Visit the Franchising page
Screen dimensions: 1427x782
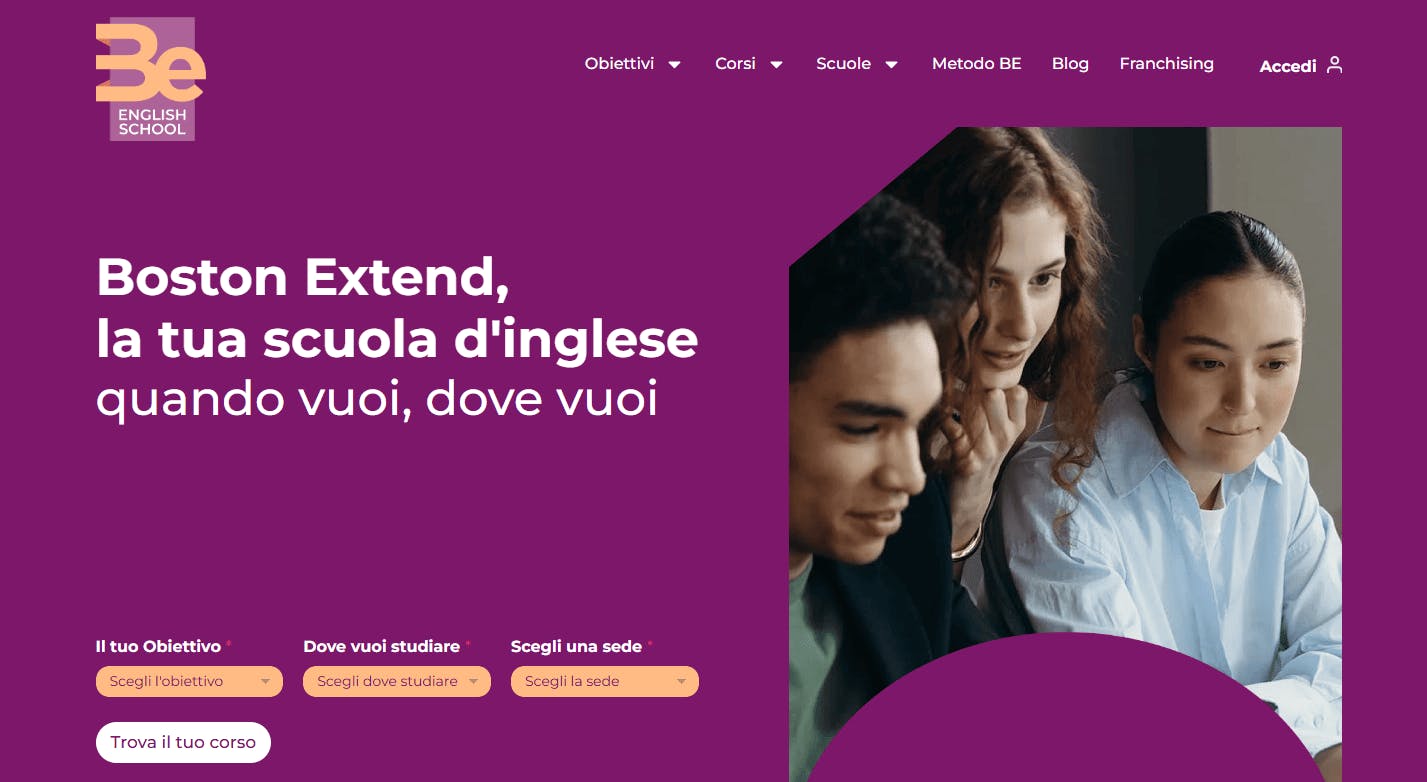tap(1166, 64)
